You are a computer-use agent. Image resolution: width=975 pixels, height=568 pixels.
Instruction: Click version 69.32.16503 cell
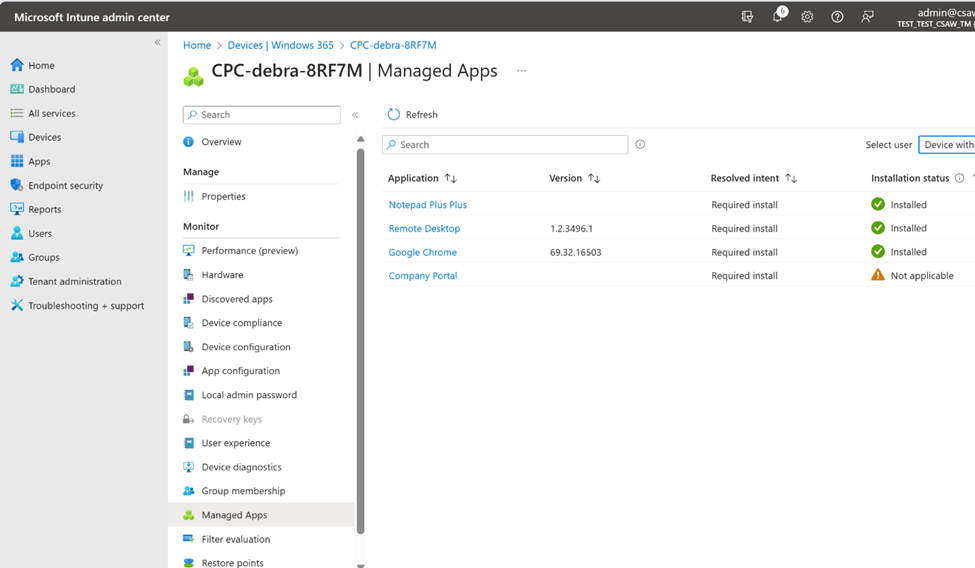[575, 252]
